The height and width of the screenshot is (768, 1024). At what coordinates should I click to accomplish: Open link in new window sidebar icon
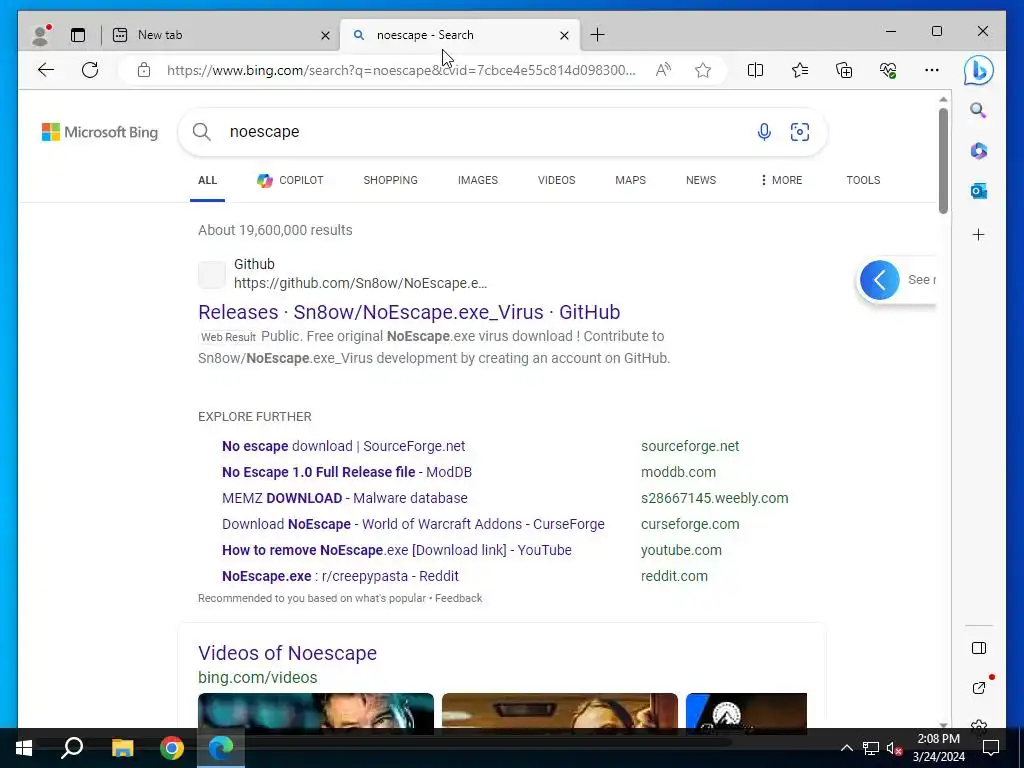point(978,688)
